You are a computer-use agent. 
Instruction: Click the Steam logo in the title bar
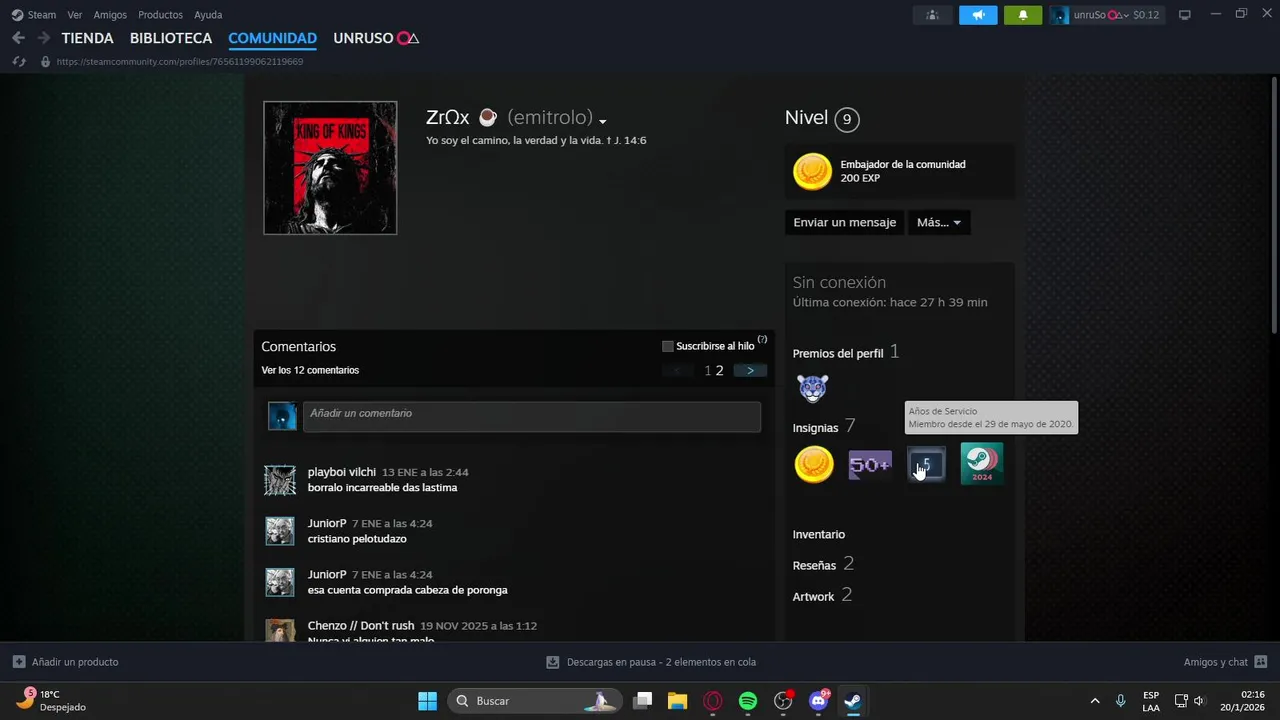coord(17,15)
